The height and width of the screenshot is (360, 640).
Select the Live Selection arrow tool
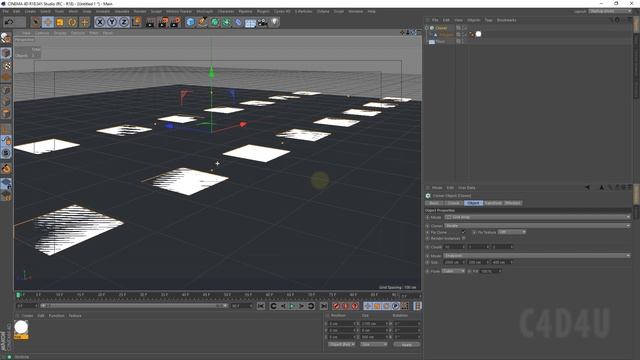coord(36,22)
